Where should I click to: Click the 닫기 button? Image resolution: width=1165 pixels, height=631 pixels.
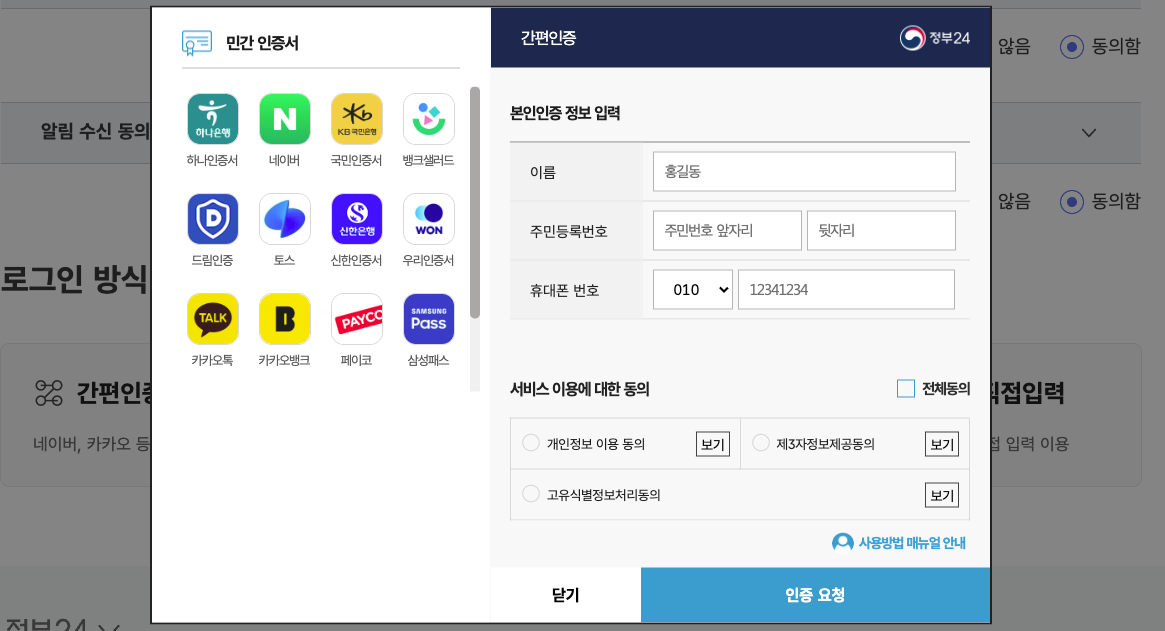point(565,595)
